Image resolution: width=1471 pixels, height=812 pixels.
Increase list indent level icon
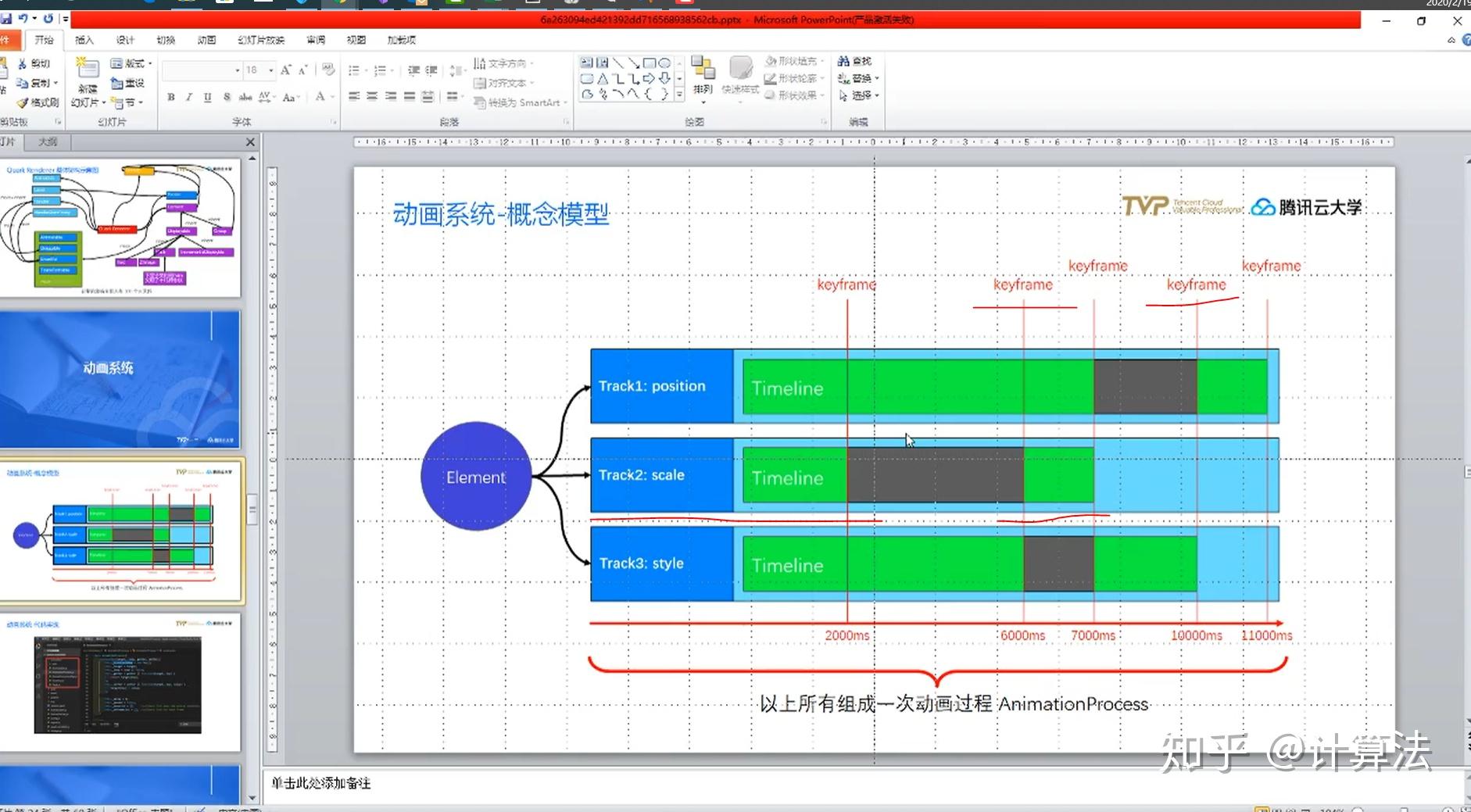[x=431, y=70]
